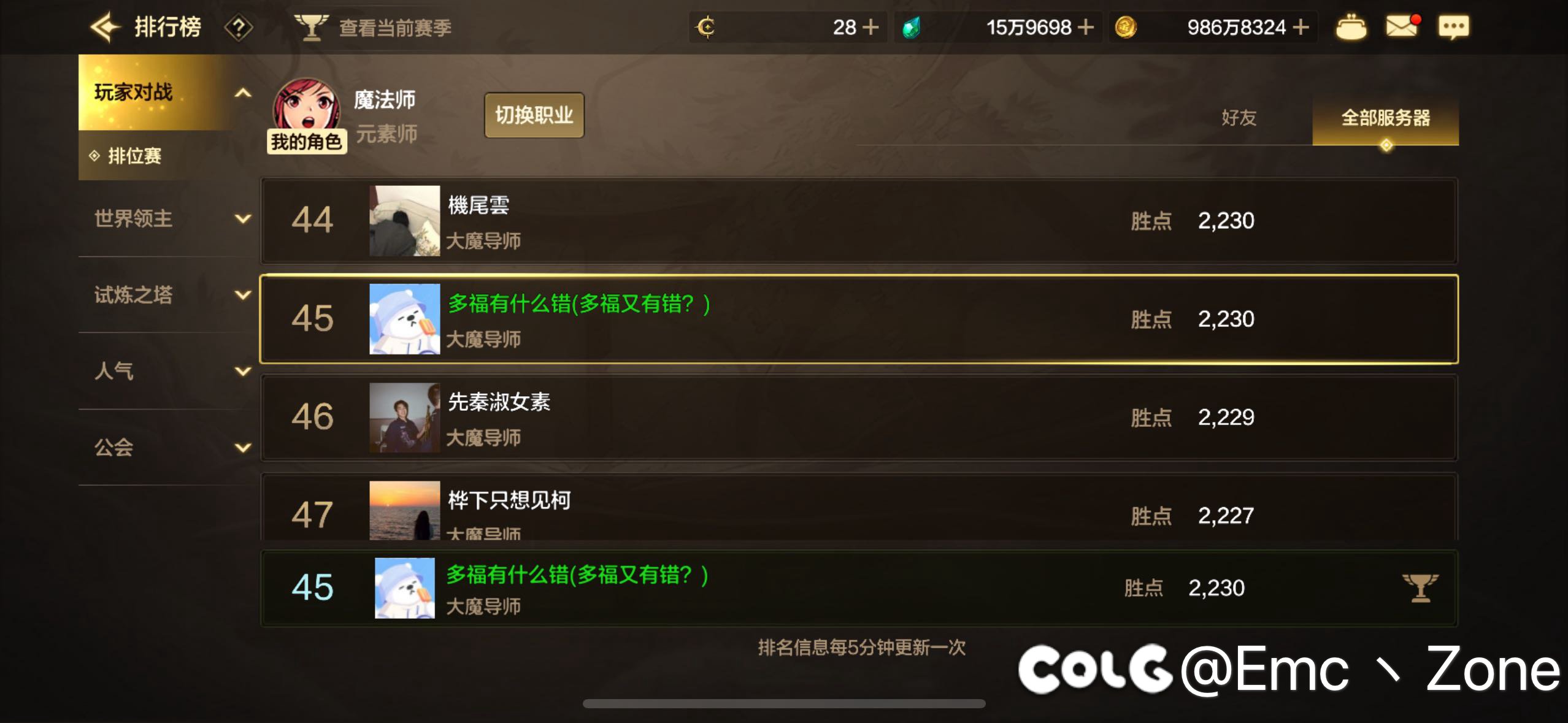Open the gift pouch icon
This screenshot has height=723, width=1568.
point(1351,27)
